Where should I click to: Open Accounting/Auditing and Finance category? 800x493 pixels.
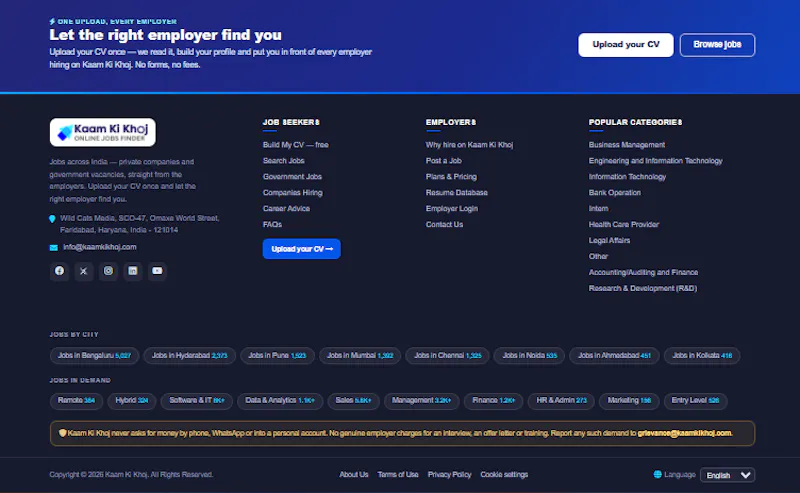pyautogui.click(x=643, y=272)
